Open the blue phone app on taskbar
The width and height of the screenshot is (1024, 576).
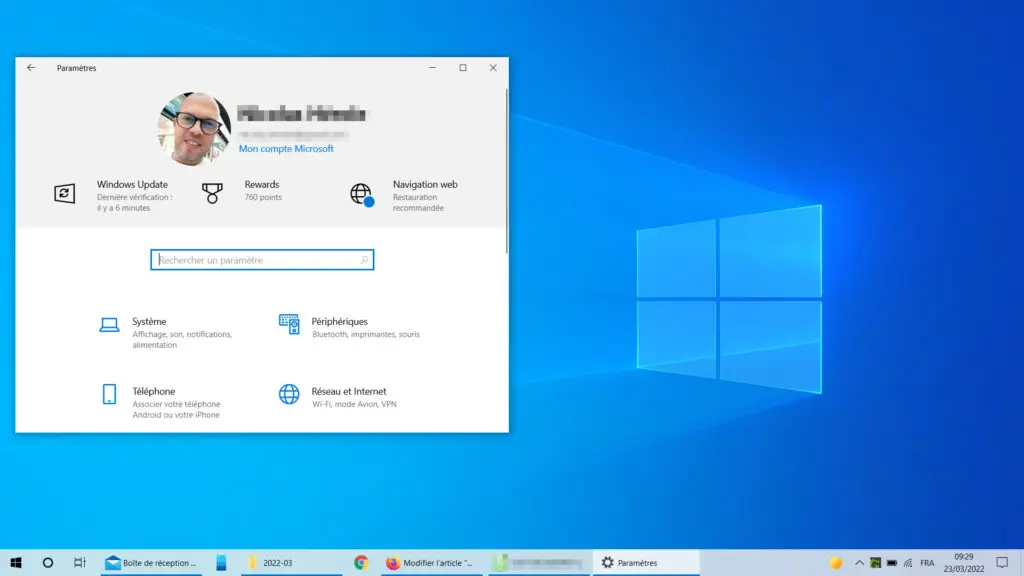(x=221, y=562)
